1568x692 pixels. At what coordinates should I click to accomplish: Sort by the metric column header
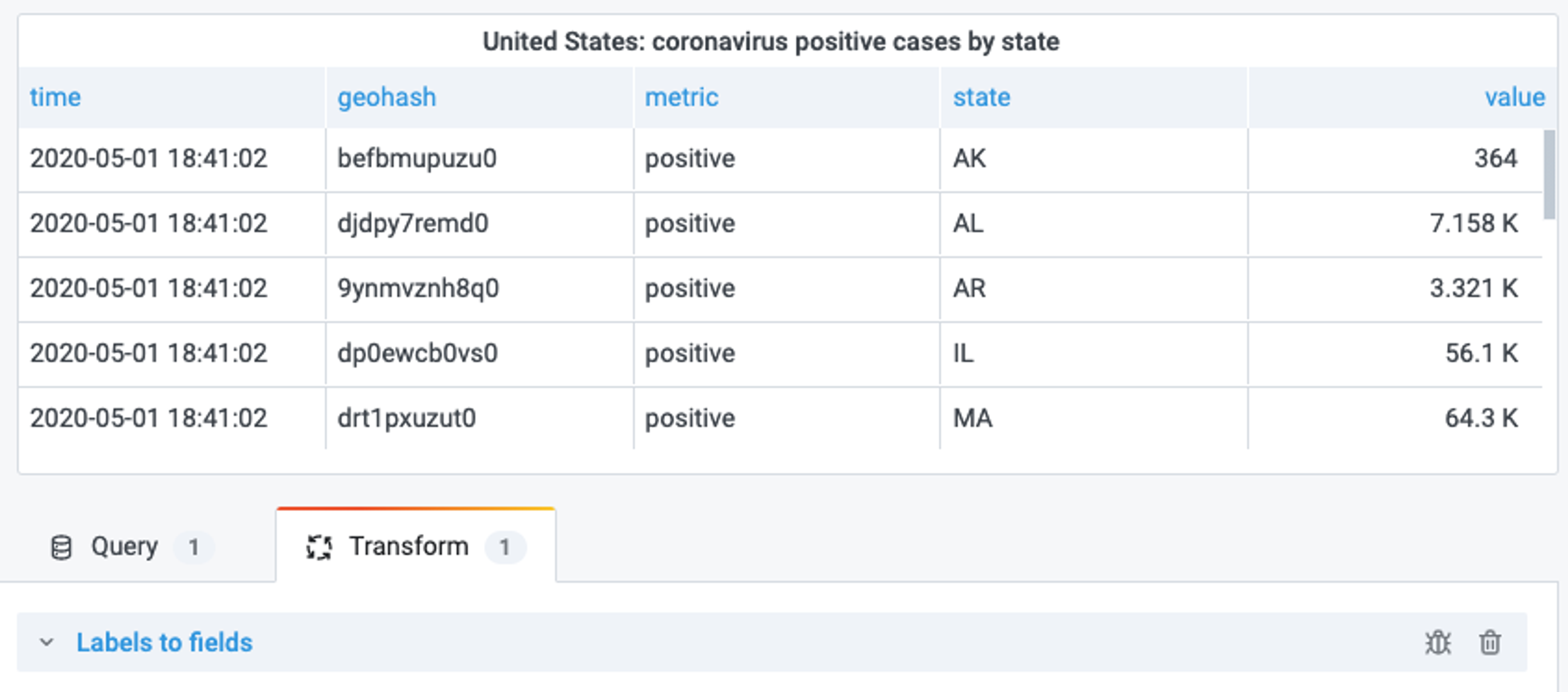(x=682, y=98)
